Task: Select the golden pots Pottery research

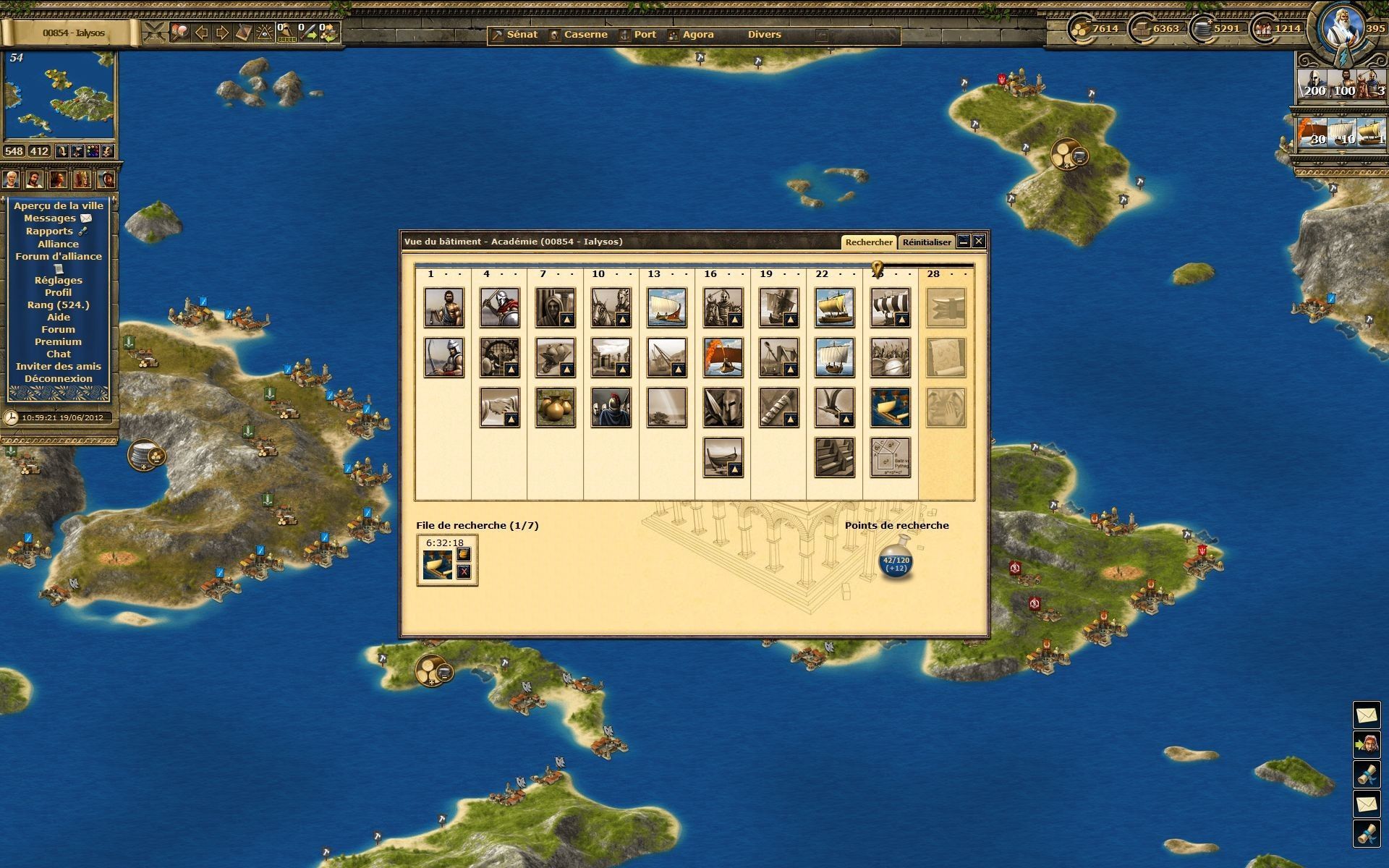Action: (556, 407)
